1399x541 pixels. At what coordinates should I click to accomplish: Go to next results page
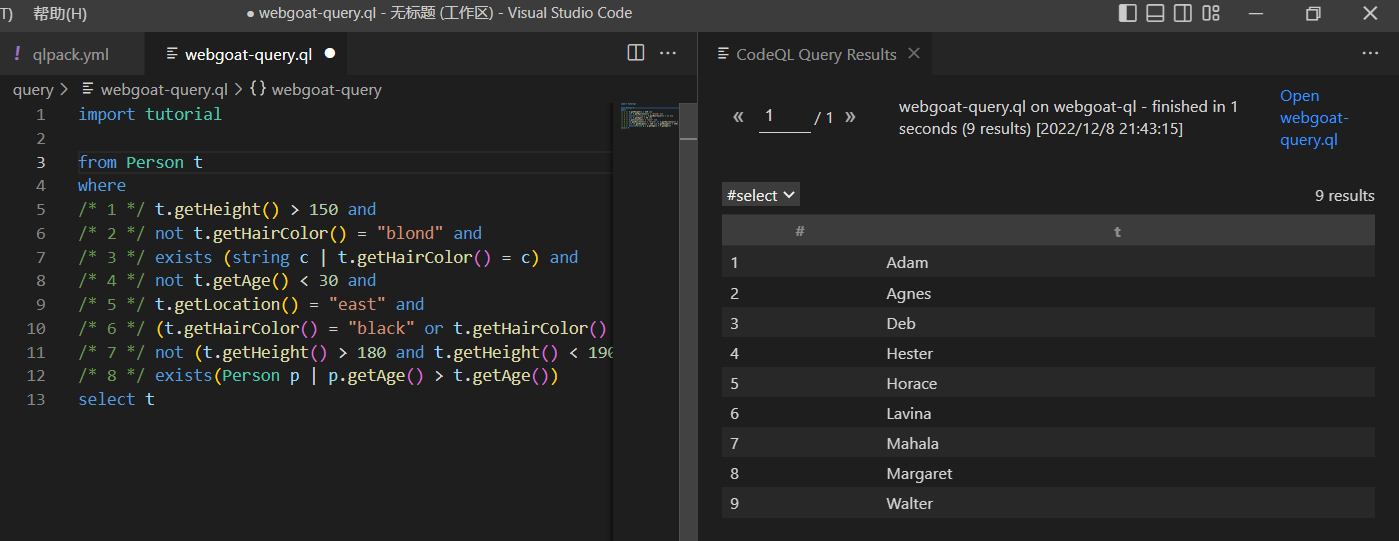click(850, 117)
